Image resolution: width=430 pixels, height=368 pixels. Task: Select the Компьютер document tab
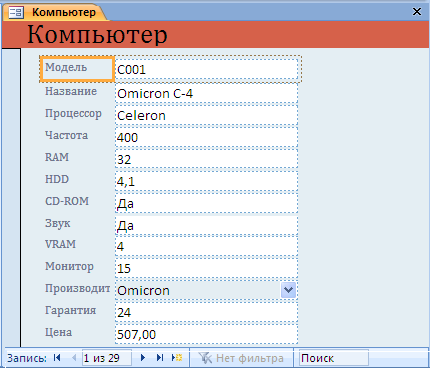[x=55, y=12]
